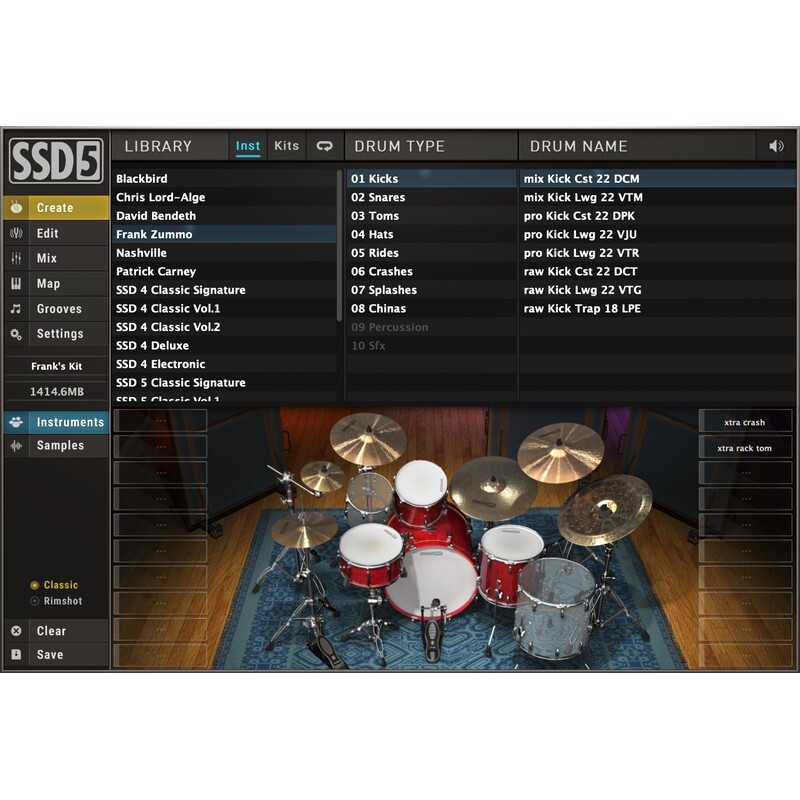Click the Instruments drum-set icon

click(14, 422)
